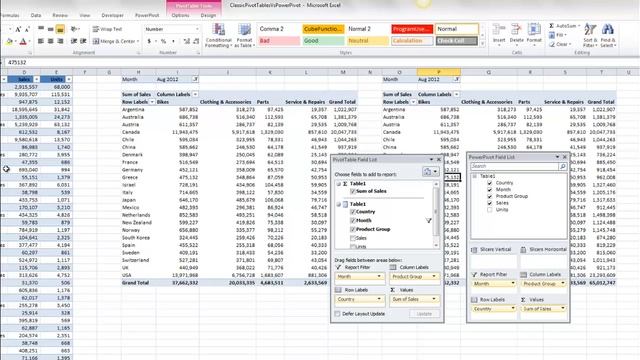Click the align text right icon
640x360 pixels.
coord(60,41)
